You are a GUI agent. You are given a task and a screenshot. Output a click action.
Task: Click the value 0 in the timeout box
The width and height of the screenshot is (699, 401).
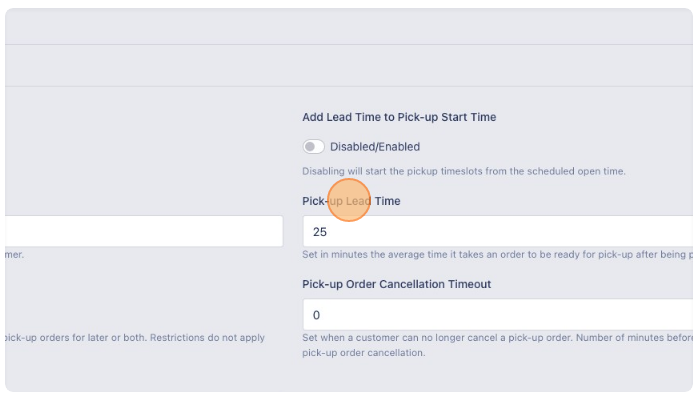click(x=316, y=315)
